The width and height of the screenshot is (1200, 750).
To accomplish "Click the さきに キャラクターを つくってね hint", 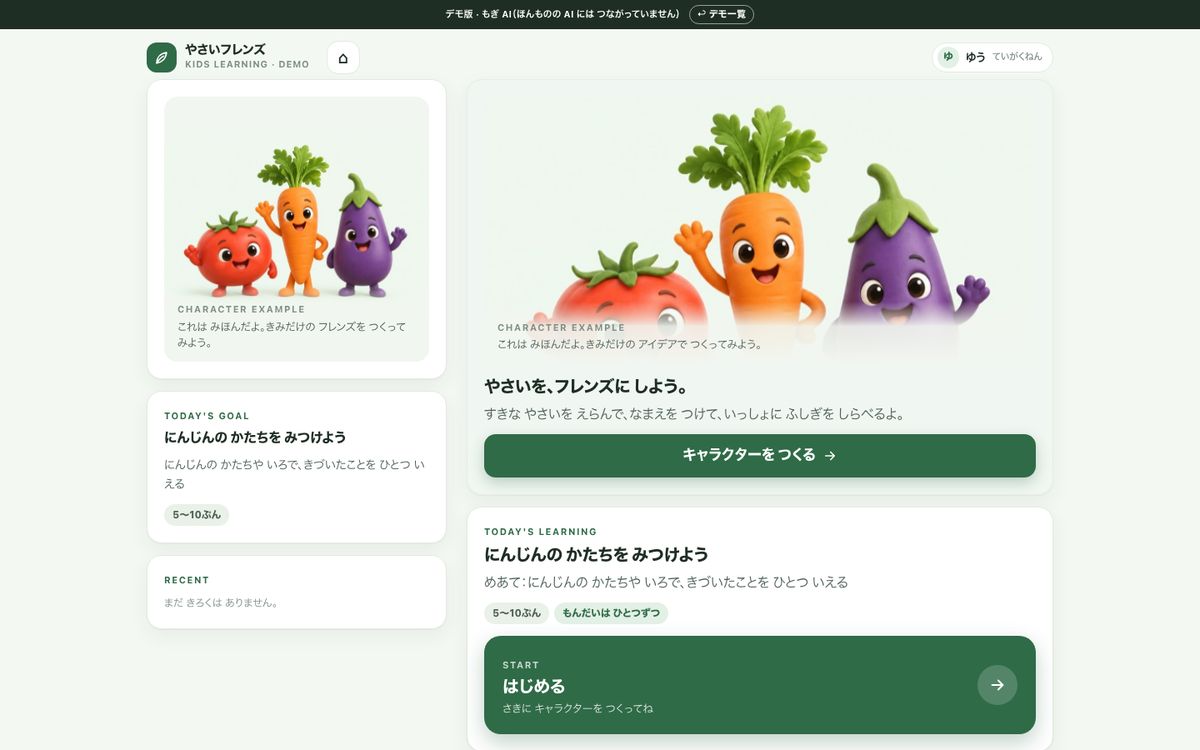I will [578, 708].
